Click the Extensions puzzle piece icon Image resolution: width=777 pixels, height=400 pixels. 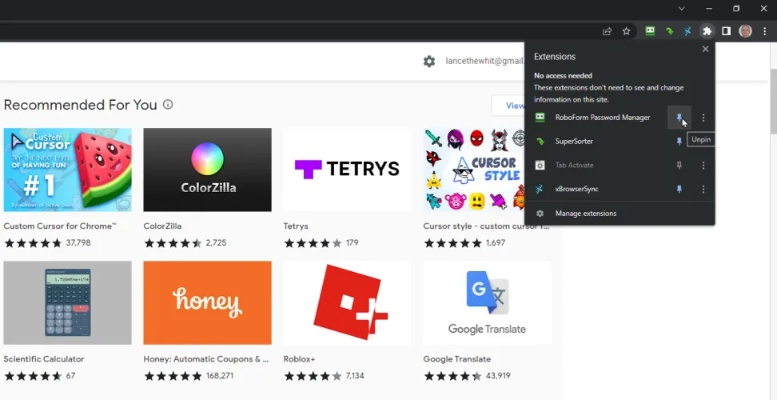tap(706, 31)
